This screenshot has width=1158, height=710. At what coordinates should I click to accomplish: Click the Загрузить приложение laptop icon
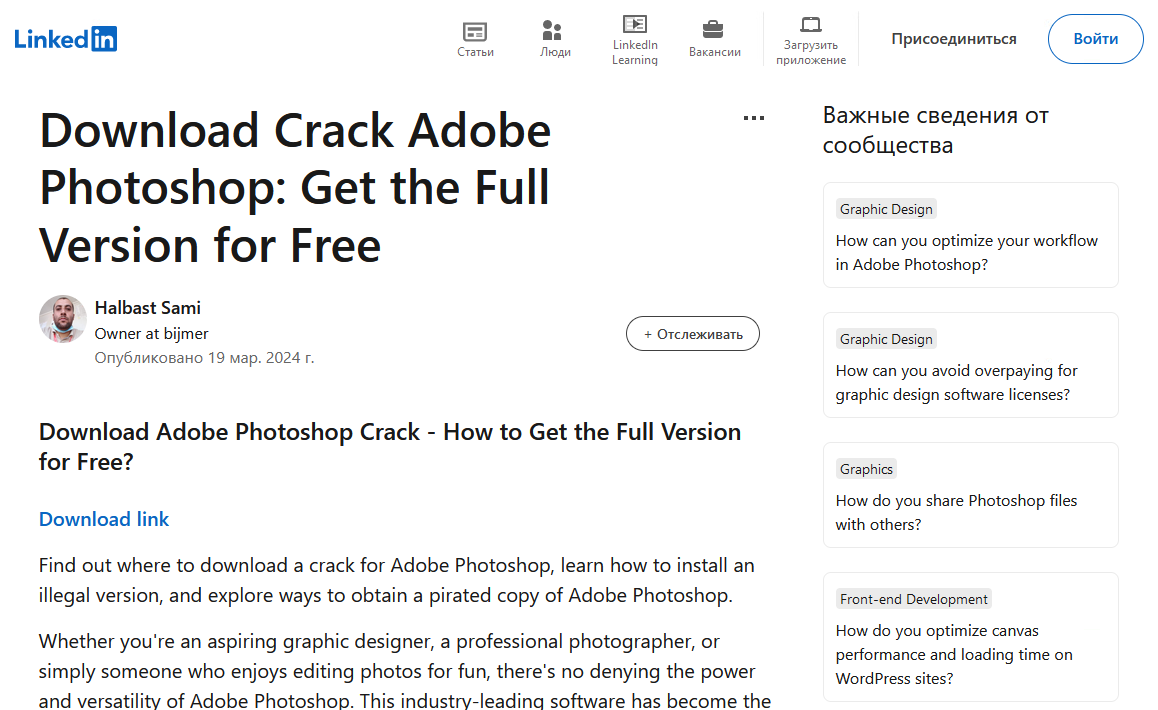[x=811, y=25]
